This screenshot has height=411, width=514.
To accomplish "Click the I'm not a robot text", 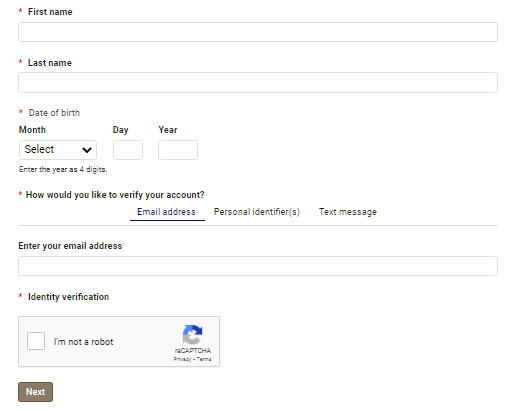I will point(84,342).
